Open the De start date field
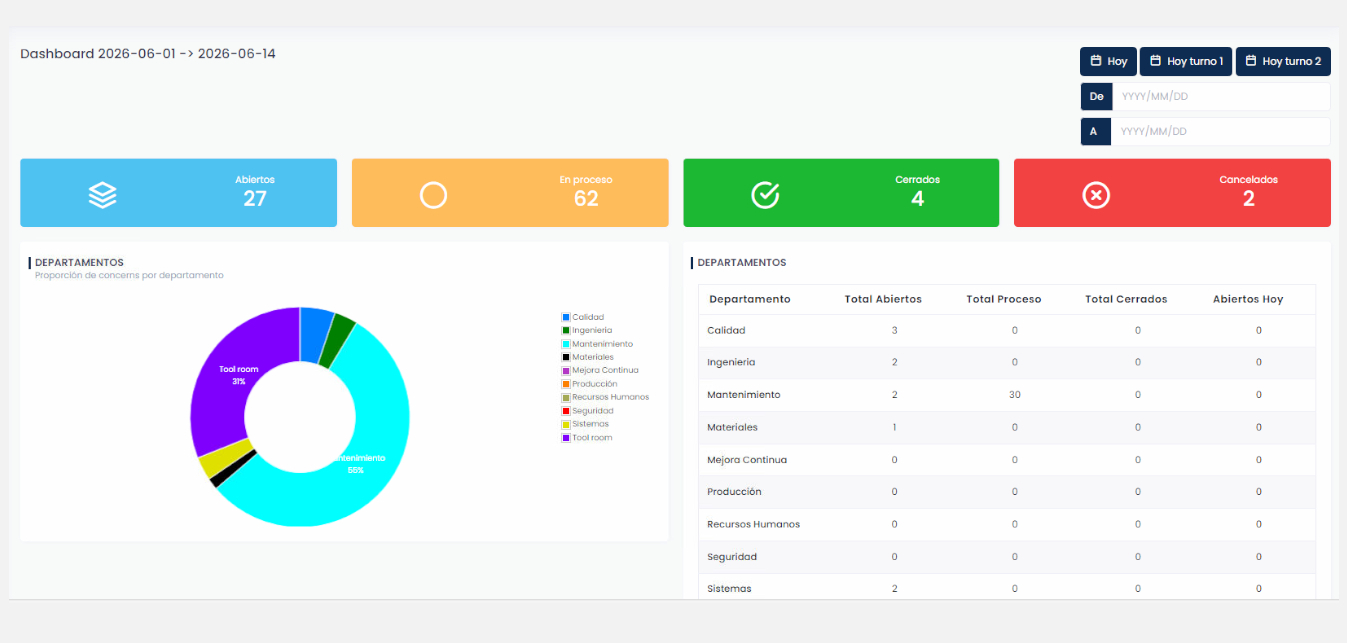1347x643 pixels. click(x=1220, y=97)
